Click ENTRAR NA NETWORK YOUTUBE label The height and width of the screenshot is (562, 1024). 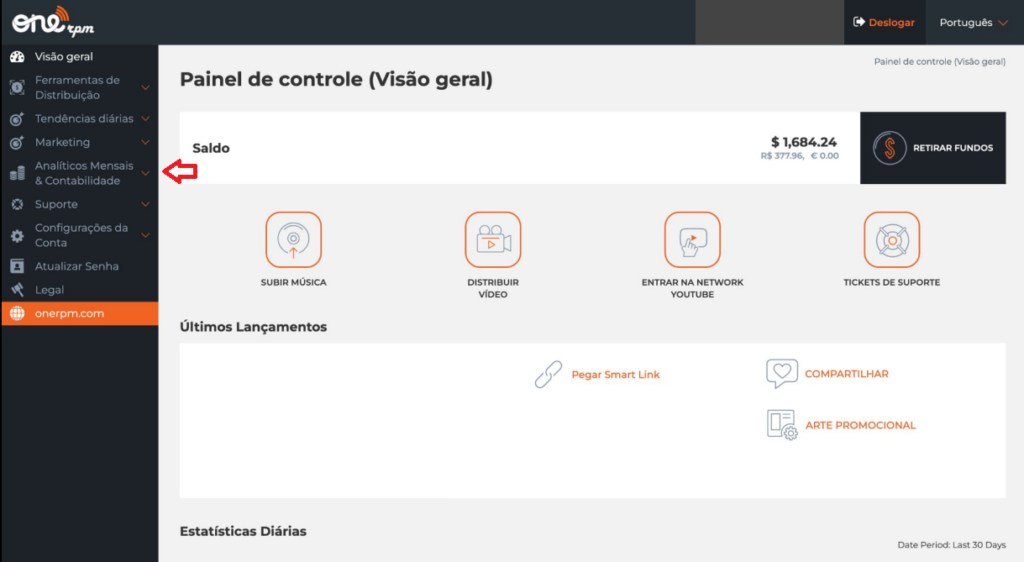(692, 289)
